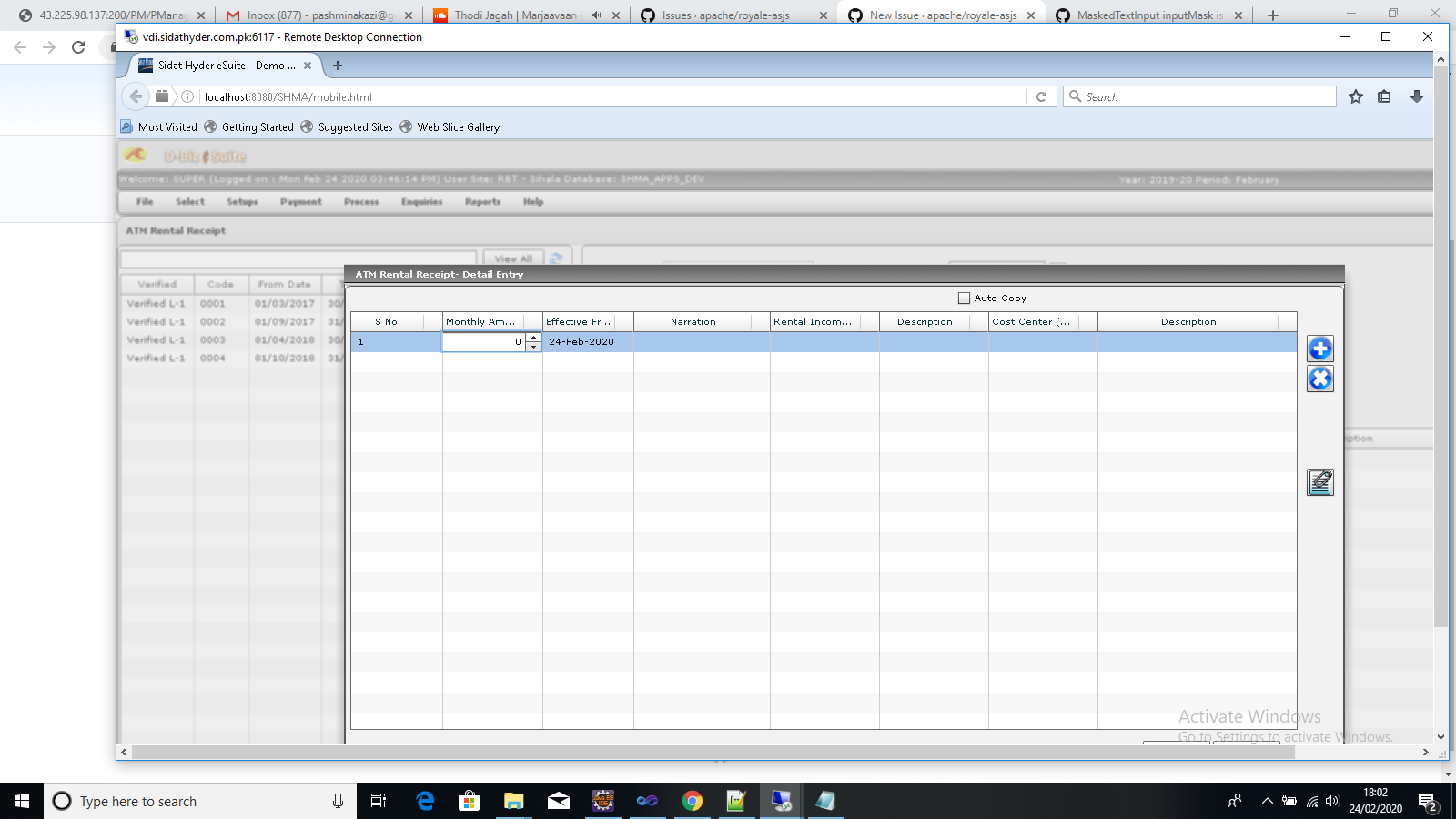Open the Select menu
Image resolution: width=1456 pixels, height=819 pixels.
coord(190,202)
